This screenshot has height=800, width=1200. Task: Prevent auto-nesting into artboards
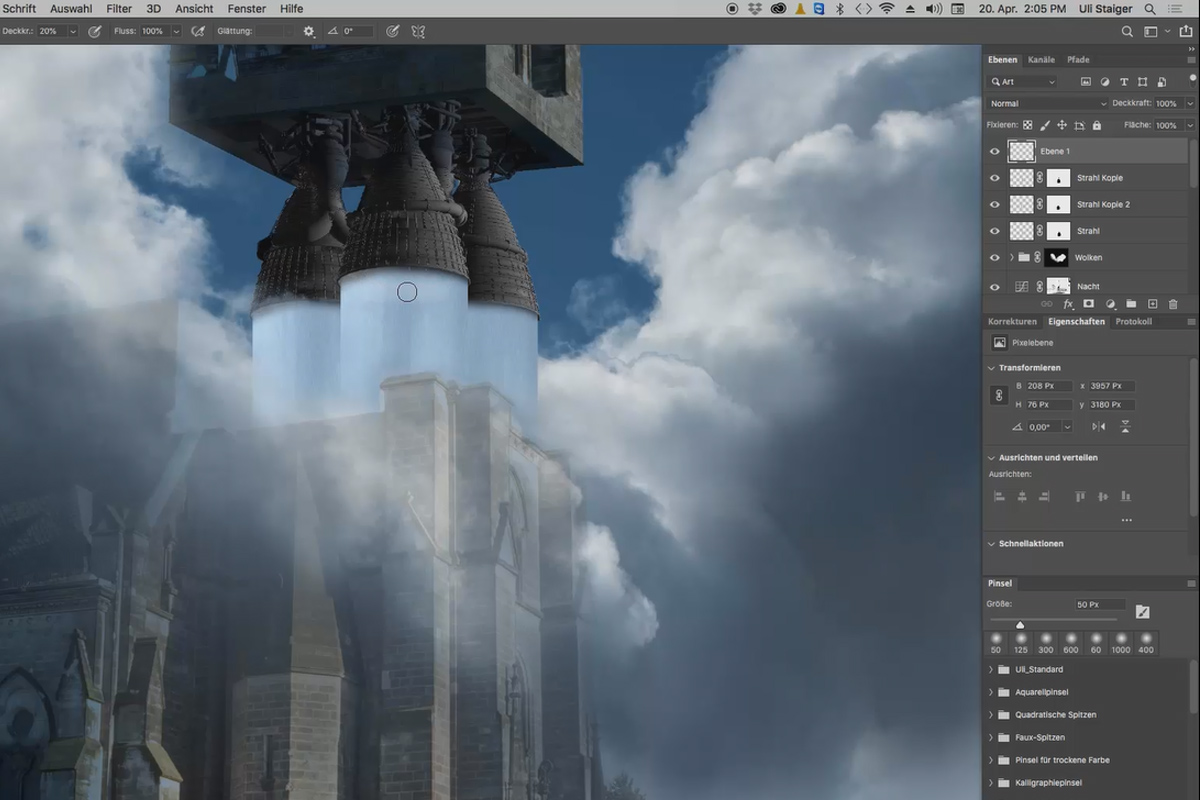tap(1079, 125)
